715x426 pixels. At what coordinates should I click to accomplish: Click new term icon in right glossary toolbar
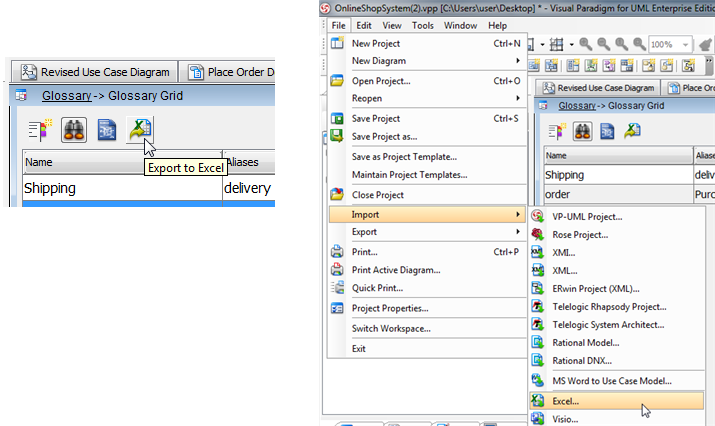click(x=557, y=131)
